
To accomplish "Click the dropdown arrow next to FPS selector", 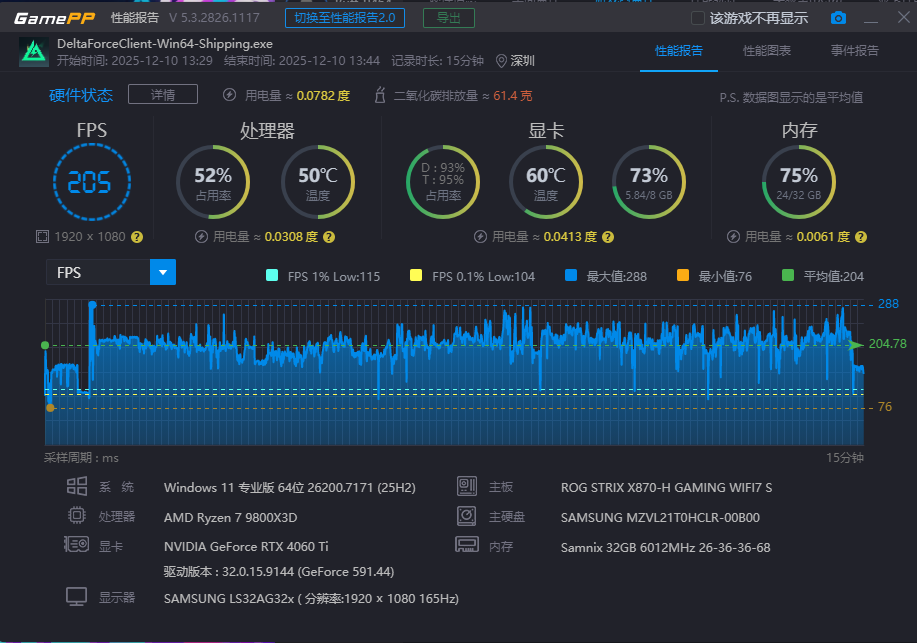I will [x=162, y=271].
